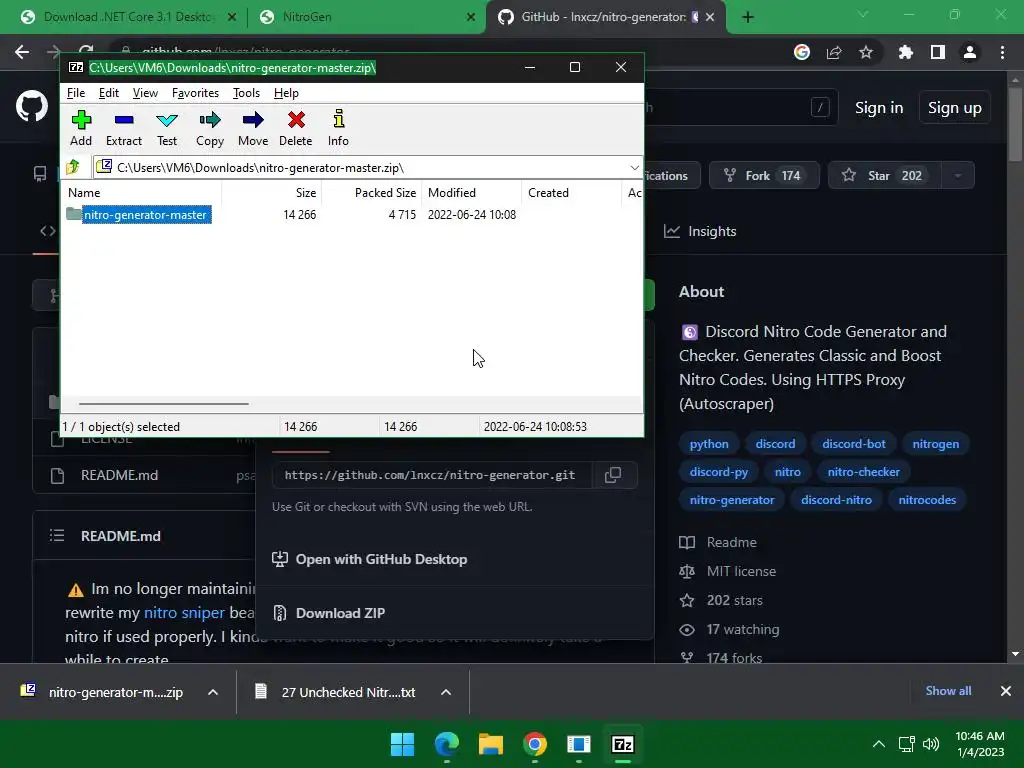Expand the nitro-generator zip download options
The width and height of the screenshot is (1024, 768).
(213, 692)
